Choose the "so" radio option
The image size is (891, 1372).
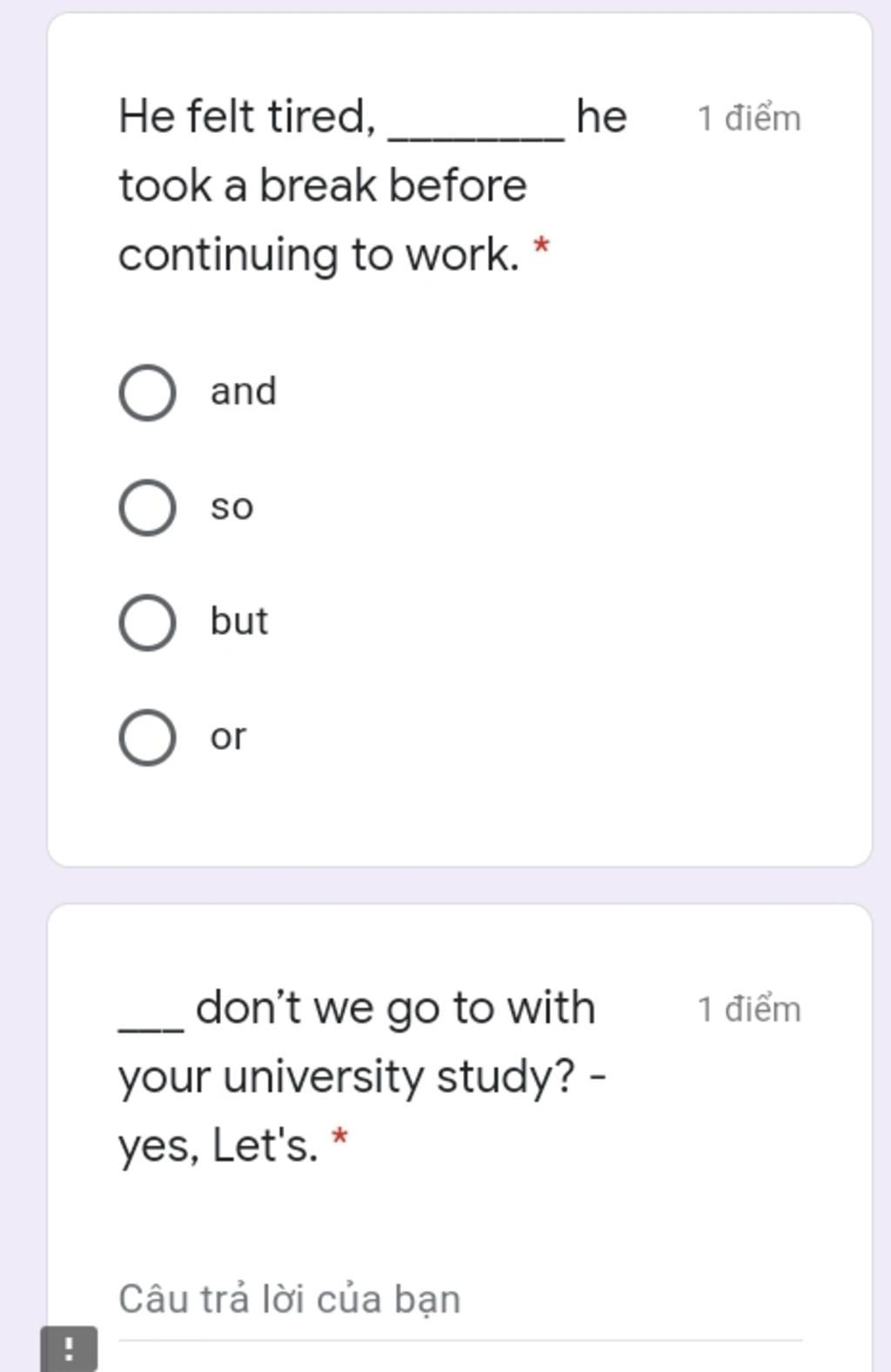tap(147, 507)
